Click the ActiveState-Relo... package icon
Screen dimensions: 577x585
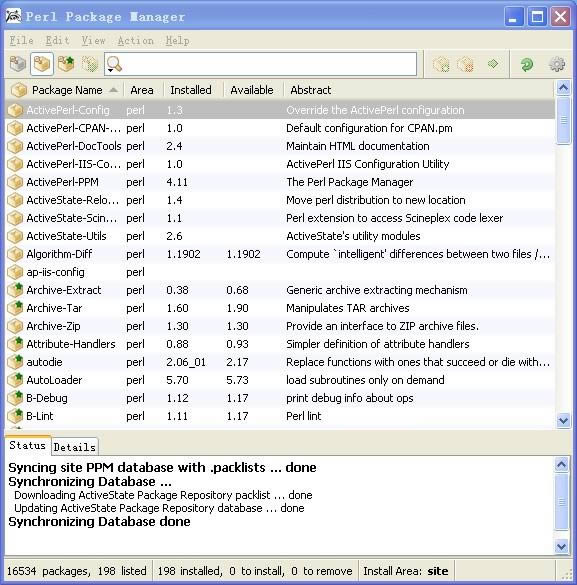[x=15, y=200]
